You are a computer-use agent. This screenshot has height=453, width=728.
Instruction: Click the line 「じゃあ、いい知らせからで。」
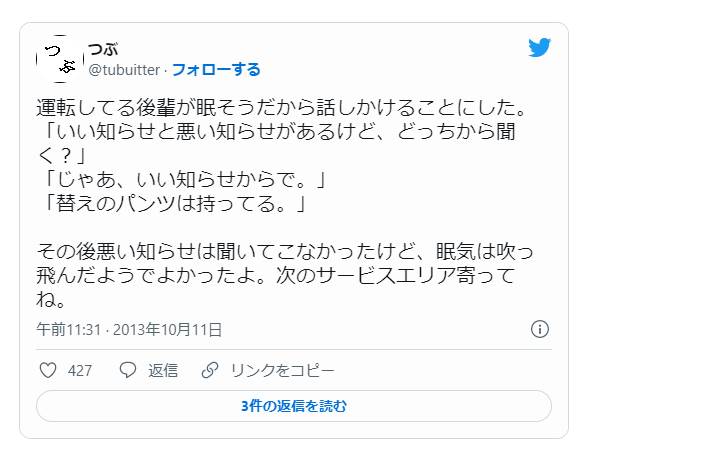point(182,179)
